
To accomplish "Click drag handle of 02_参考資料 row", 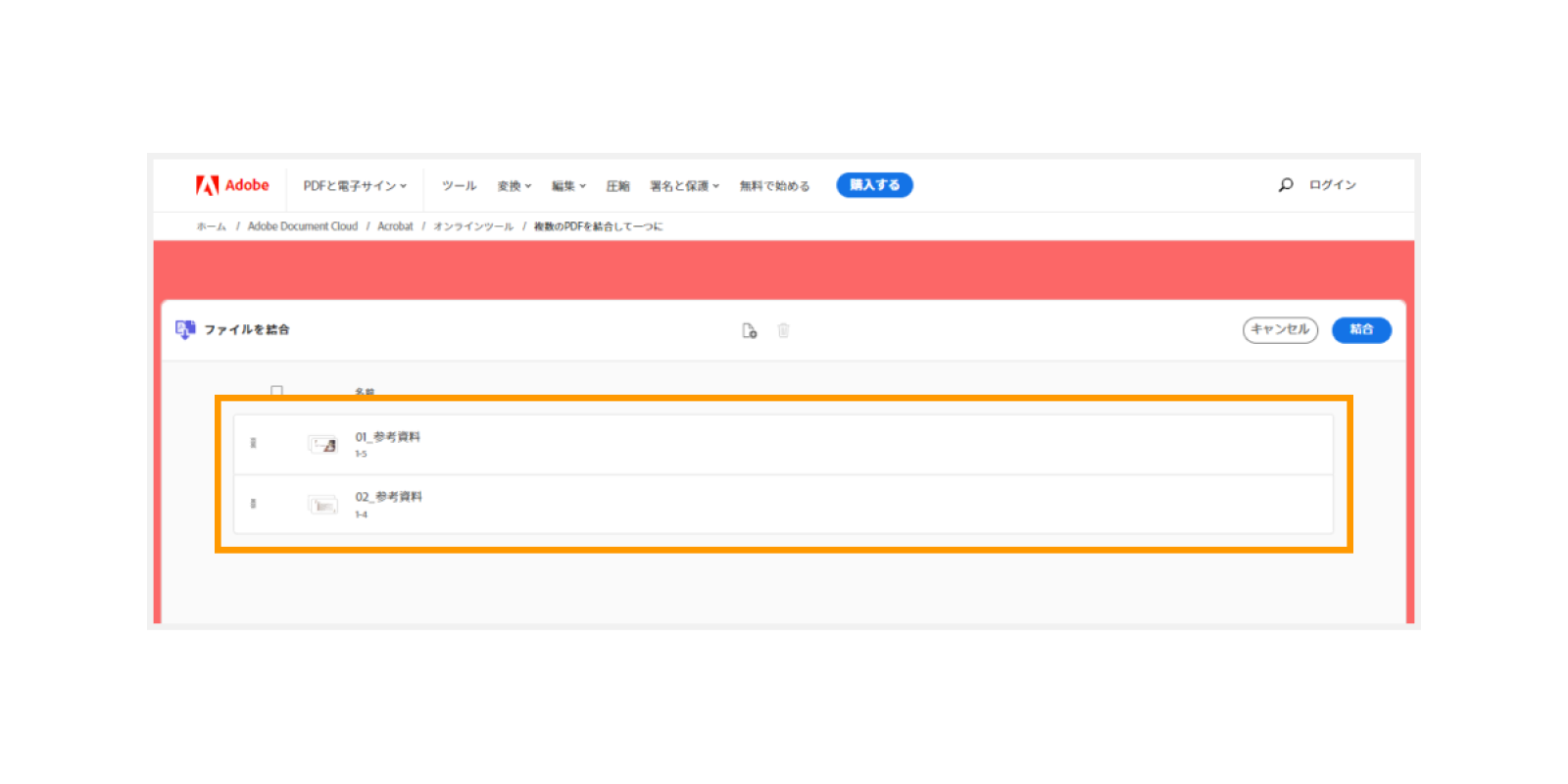I will [253, 504].
